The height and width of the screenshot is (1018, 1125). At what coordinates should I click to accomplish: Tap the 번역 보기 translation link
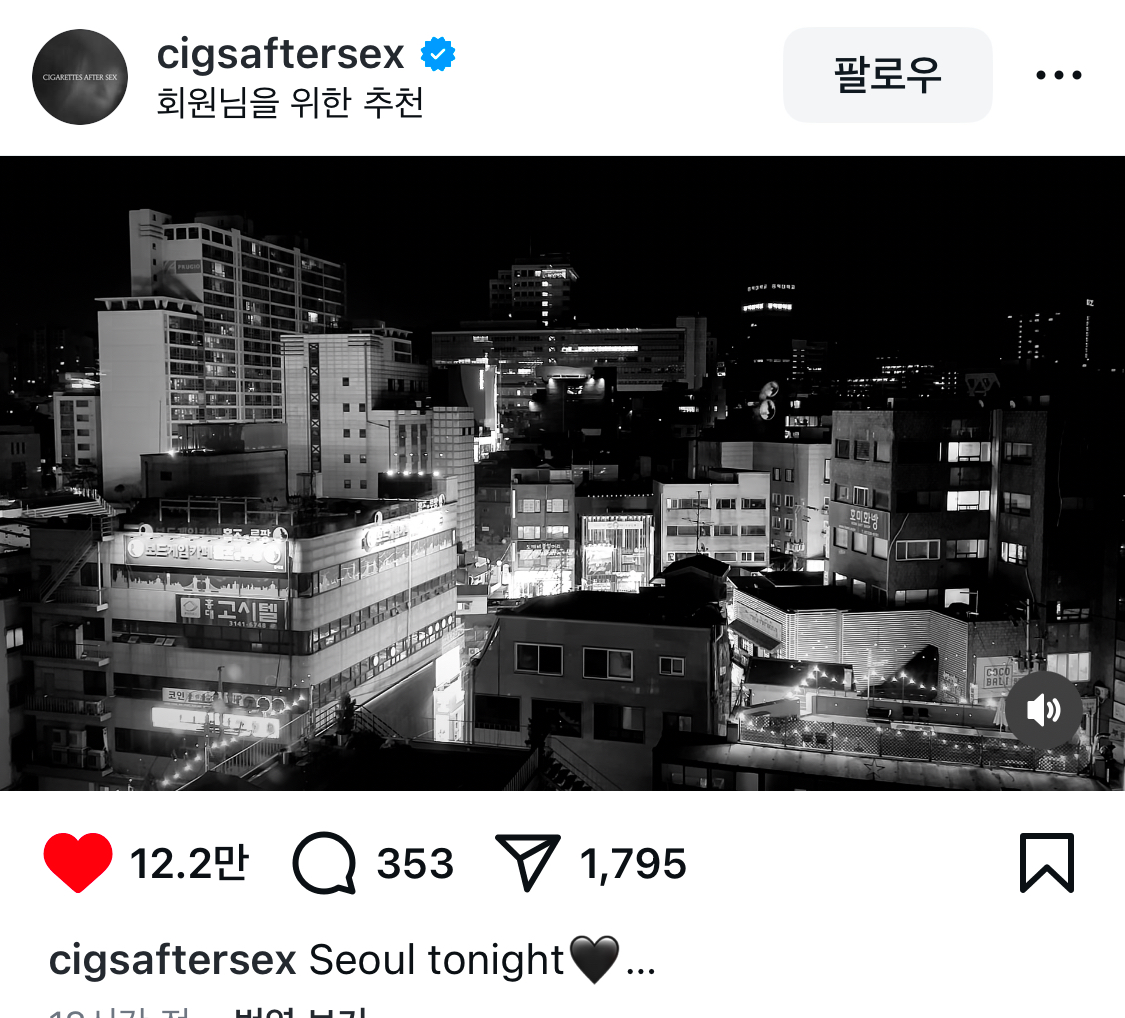click(300, 1012)
